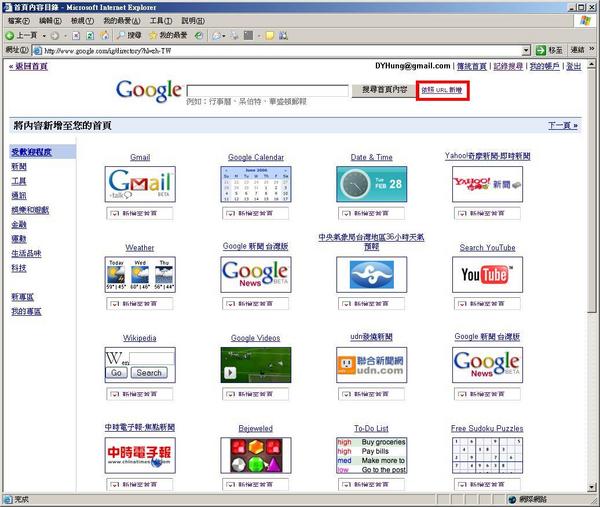Click the Date & Time clock thumbnail
Viewport: 600px width, 507px height.
click(372, 184)
